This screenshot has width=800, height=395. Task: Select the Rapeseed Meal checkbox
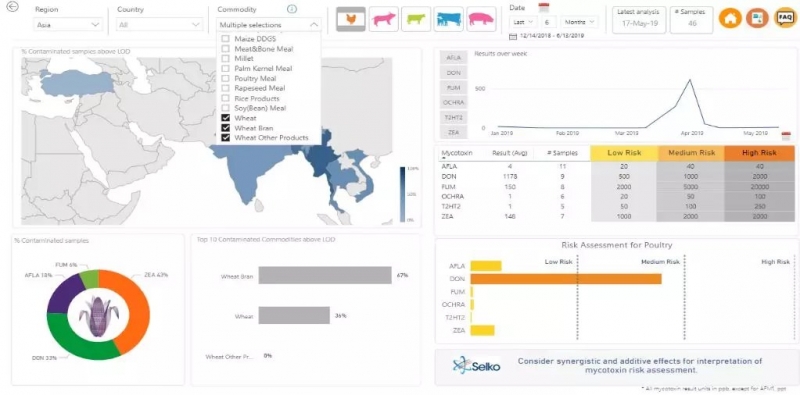coord(225,88)
